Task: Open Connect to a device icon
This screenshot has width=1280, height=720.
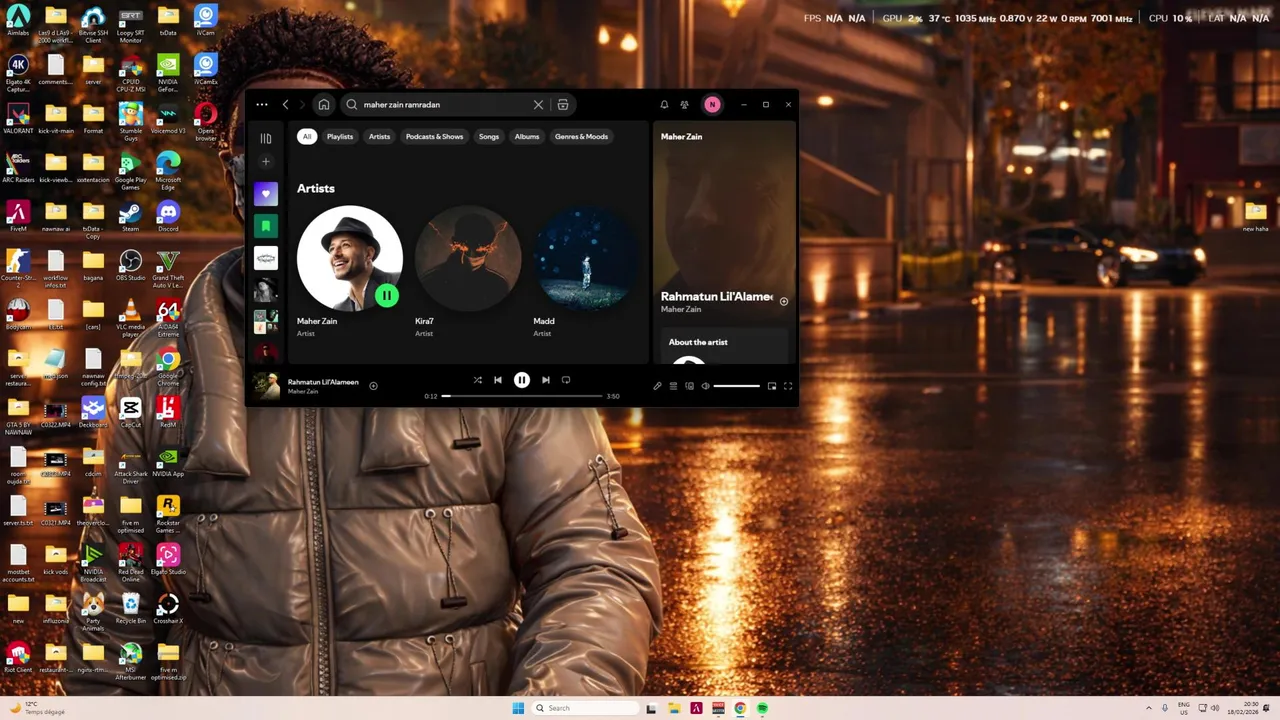Action: click(689, 386)
